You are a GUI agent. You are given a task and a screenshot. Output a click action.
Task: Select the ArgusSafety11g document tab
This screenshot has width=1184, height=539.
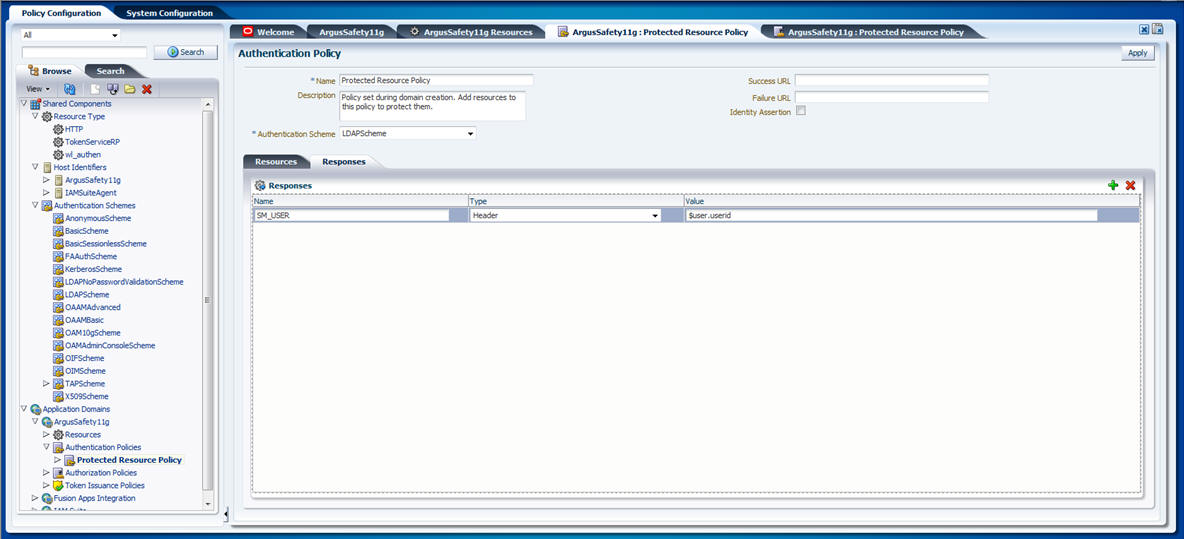[352, 32]
